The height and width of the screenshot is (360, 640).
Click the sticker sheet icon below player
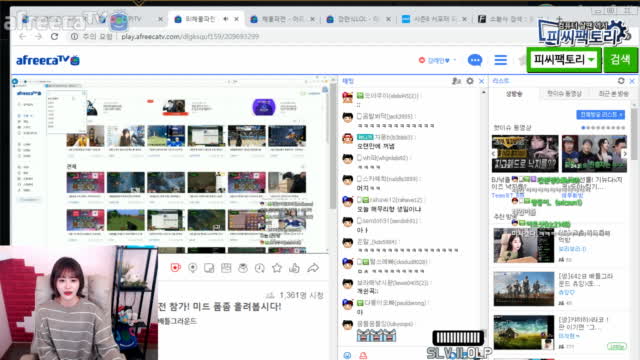coord(209,268)
